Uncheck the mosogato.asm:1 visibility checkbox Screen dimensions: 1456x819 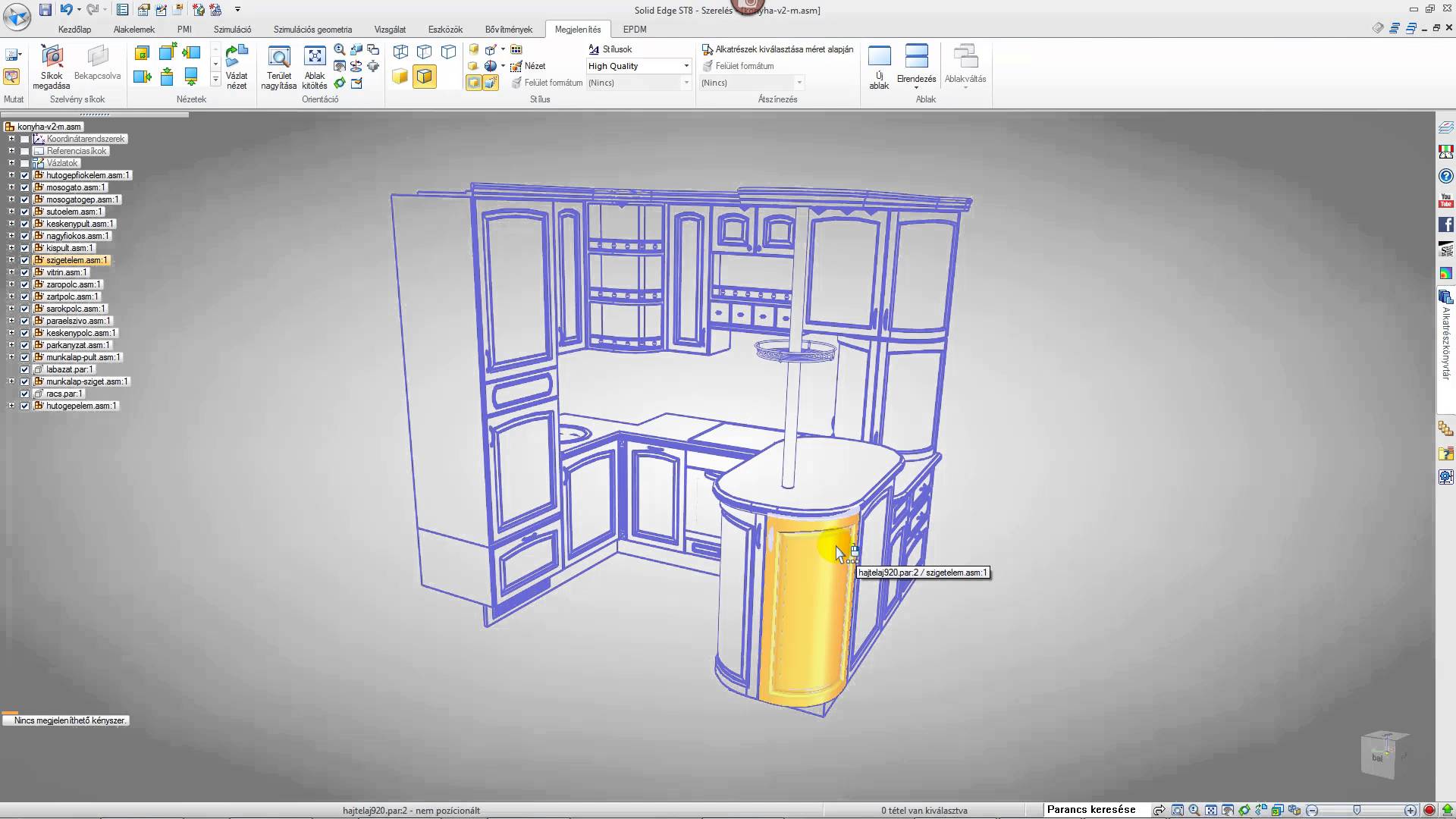tap(25, 187)
